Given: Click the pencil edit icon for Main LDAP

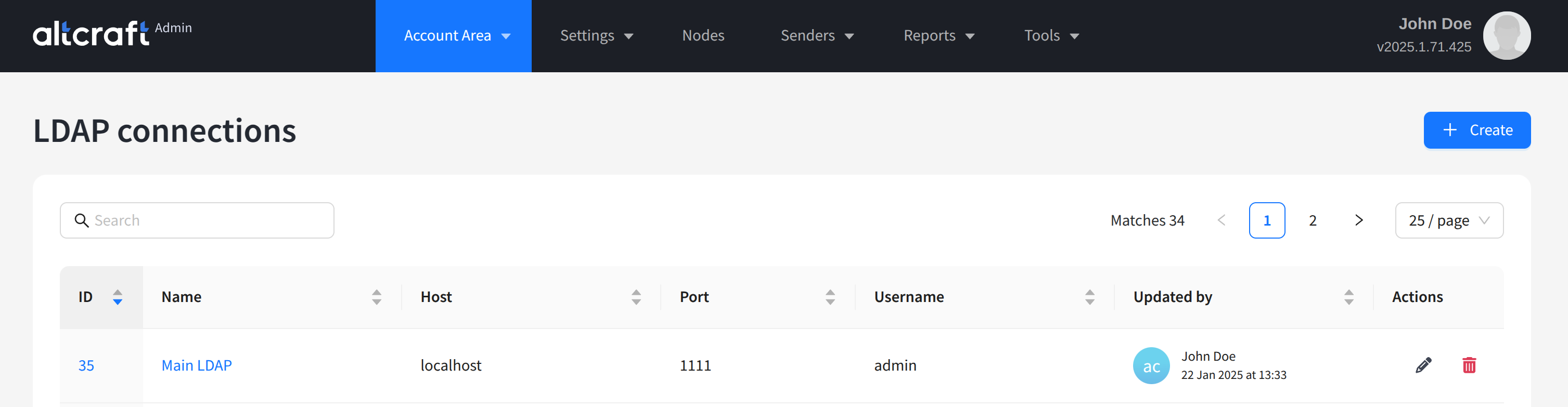Looking at the screenshot, I should [x=1423, y=365].
